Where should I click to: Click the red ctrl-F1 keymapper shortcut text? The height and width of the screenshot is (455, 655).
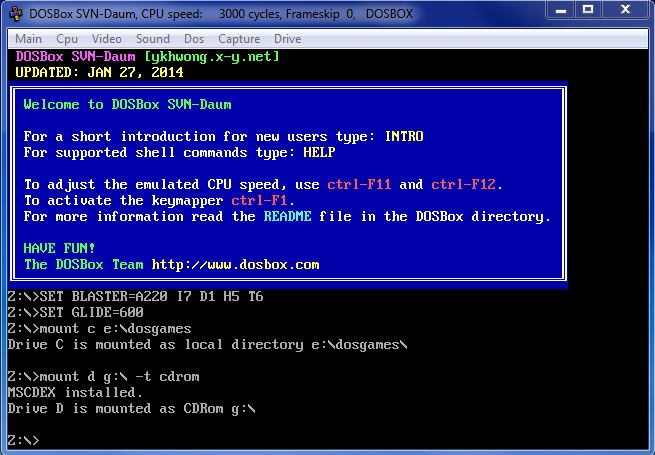point(259,200)
